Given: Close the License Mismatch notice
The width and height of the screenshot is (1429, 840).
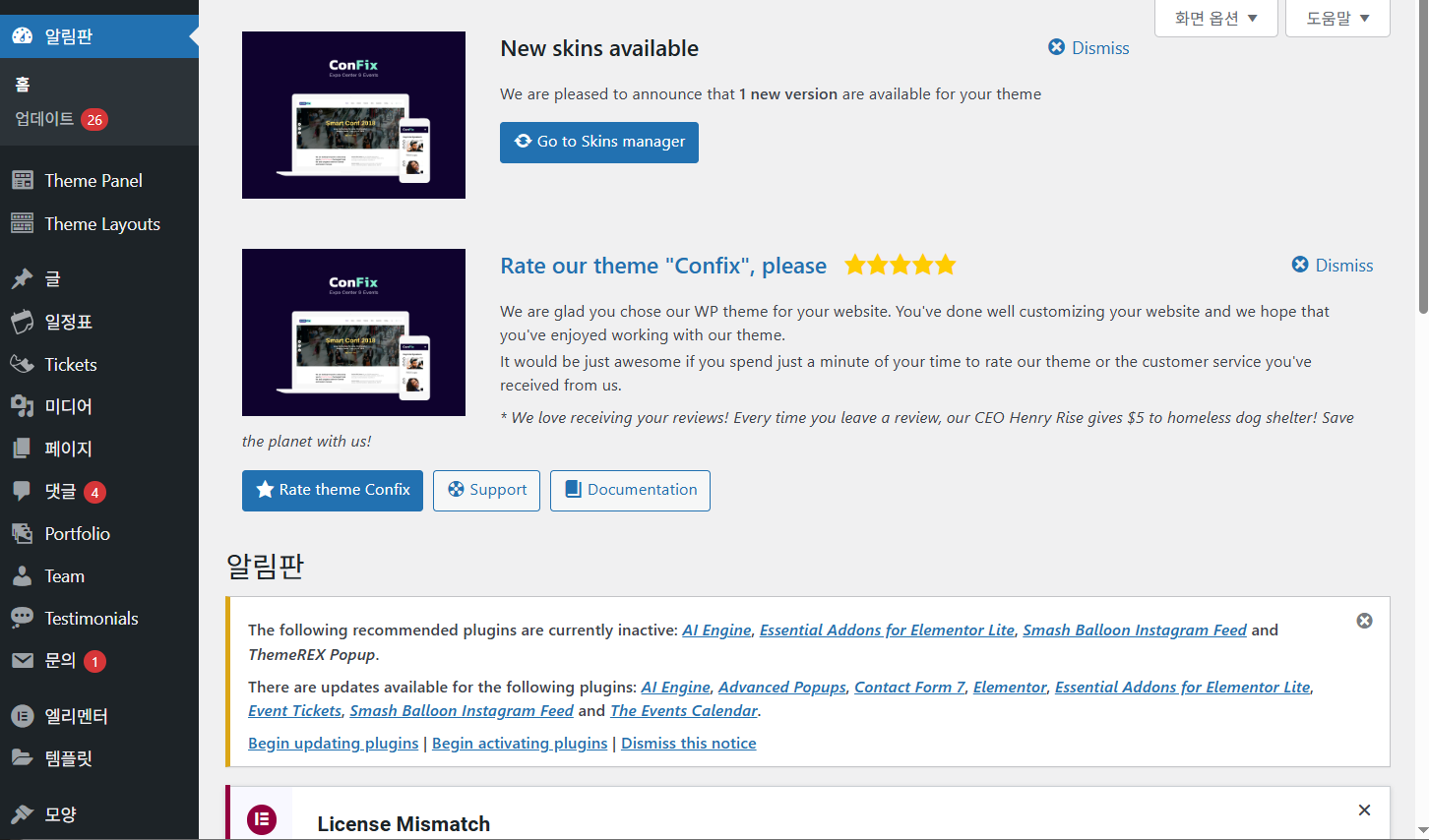Looking at the screenshot, I should [x=1364, y=810].
